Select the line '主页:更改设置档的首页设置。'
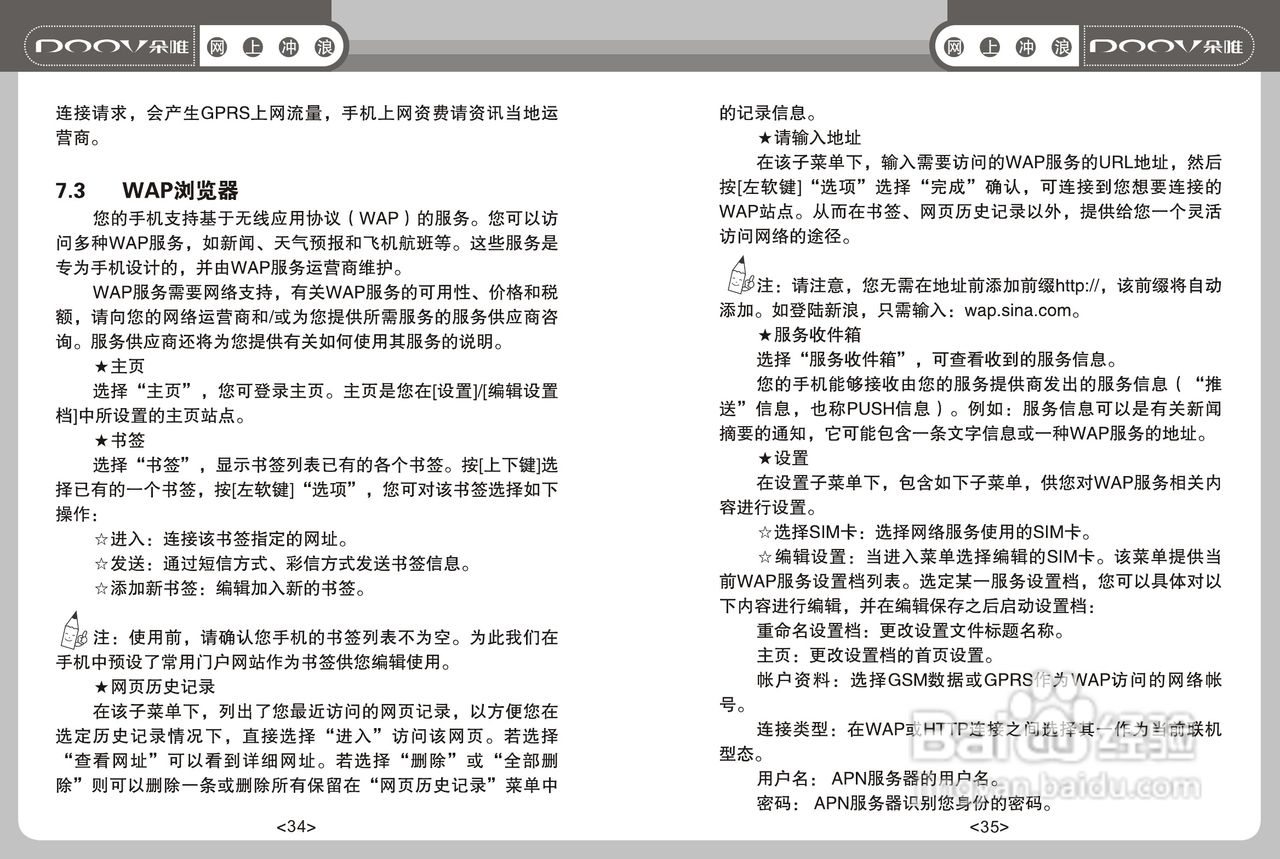 click(x=876, y=656)
